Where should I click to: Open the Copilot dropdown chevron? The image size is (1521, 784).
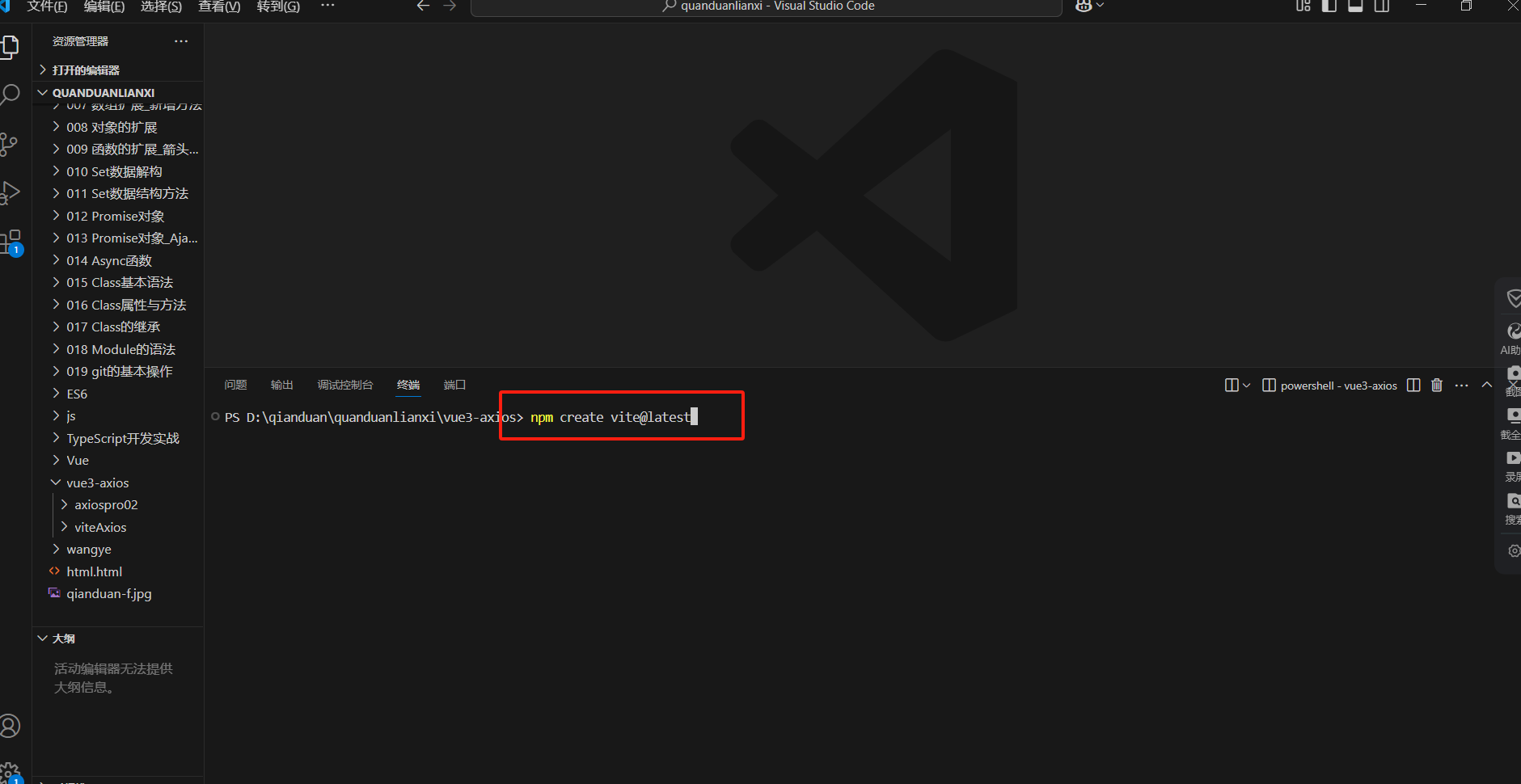1100,6
